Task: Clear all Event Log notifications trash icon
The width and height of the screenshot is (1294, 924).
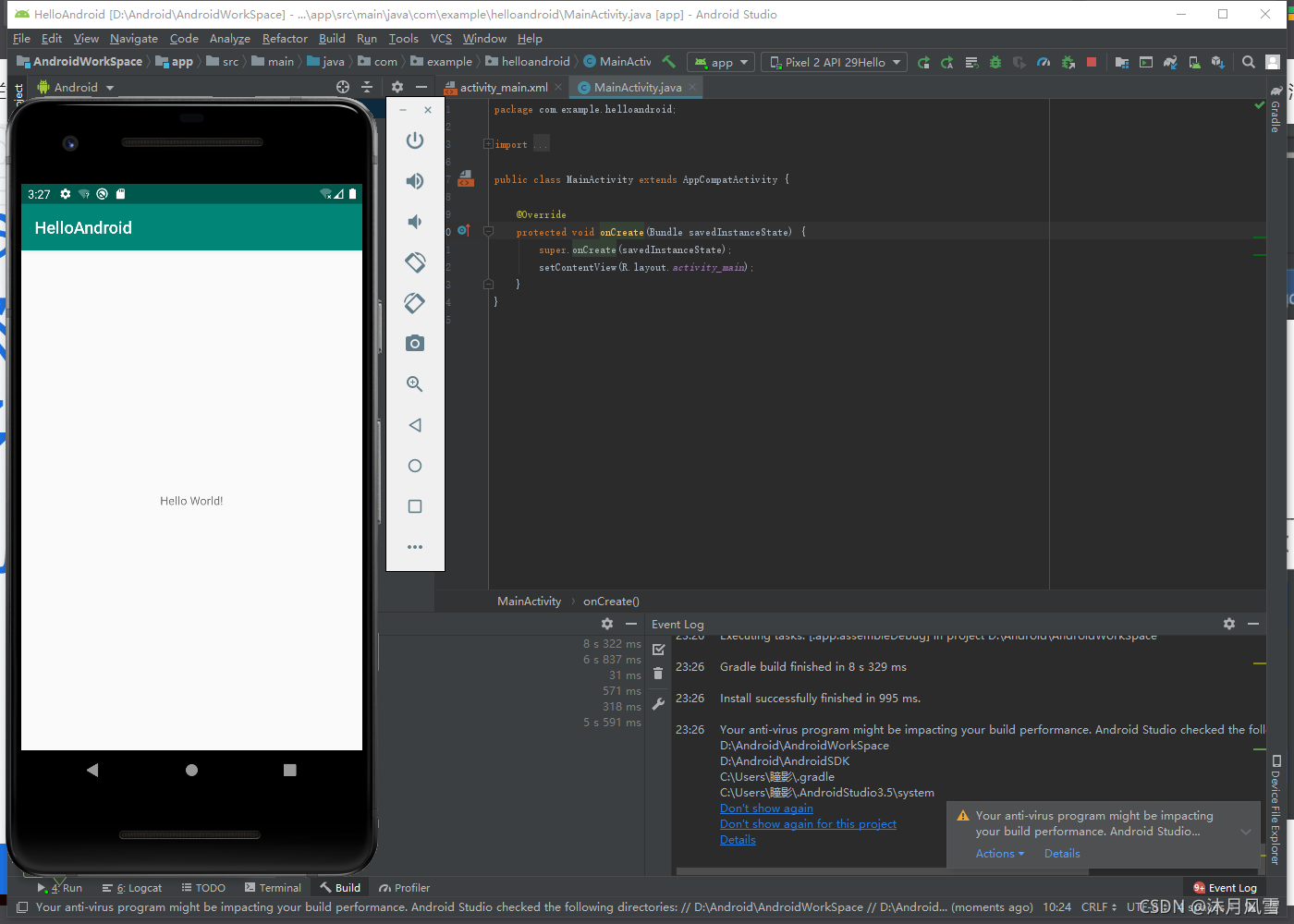Action: tap(658, 674)
